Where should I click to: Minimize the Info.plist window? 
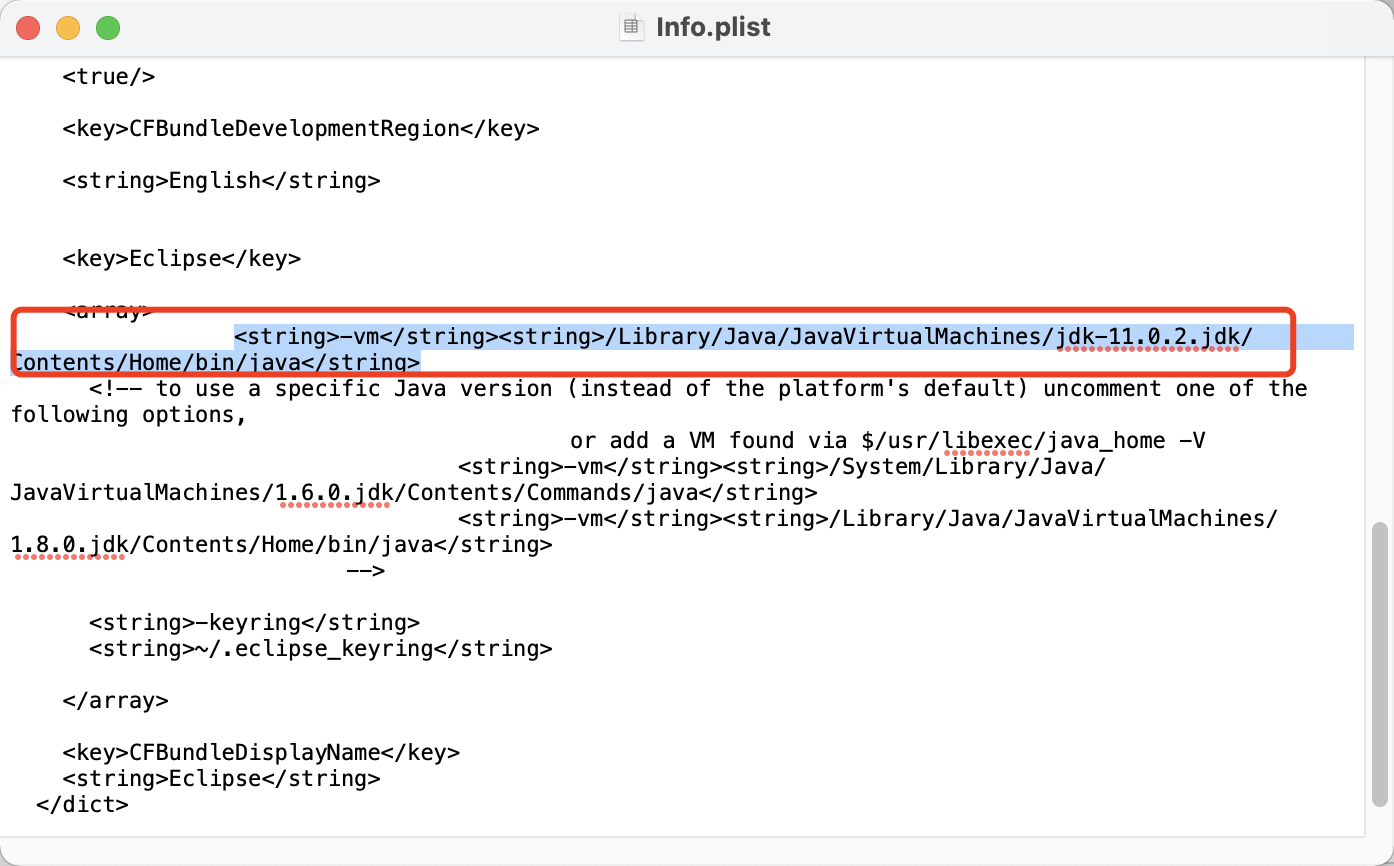[x=68, y=28]
